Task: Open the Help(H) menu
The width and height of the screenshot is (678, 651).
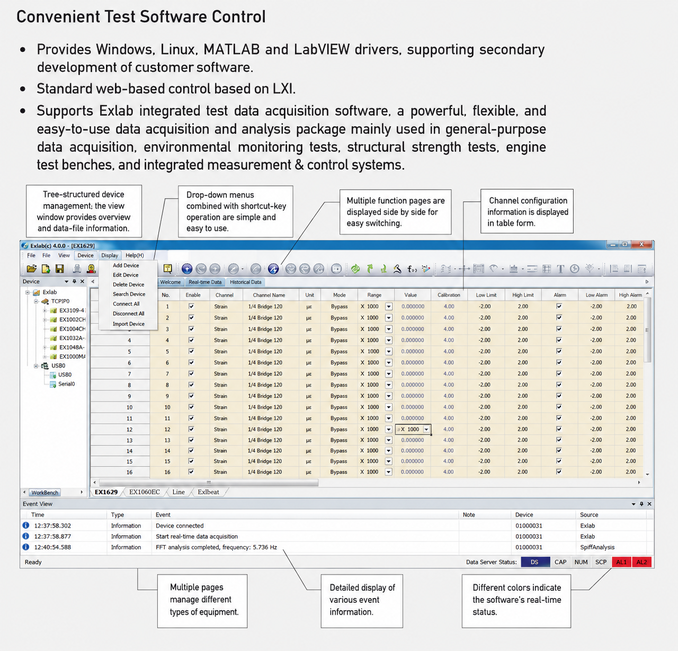Action: [135, 255]
